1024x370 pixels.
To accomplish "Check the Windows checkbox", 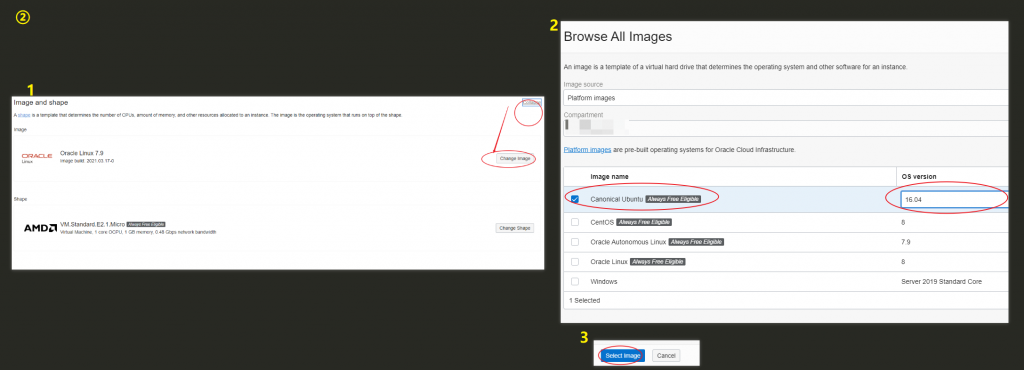I will 575,281.
